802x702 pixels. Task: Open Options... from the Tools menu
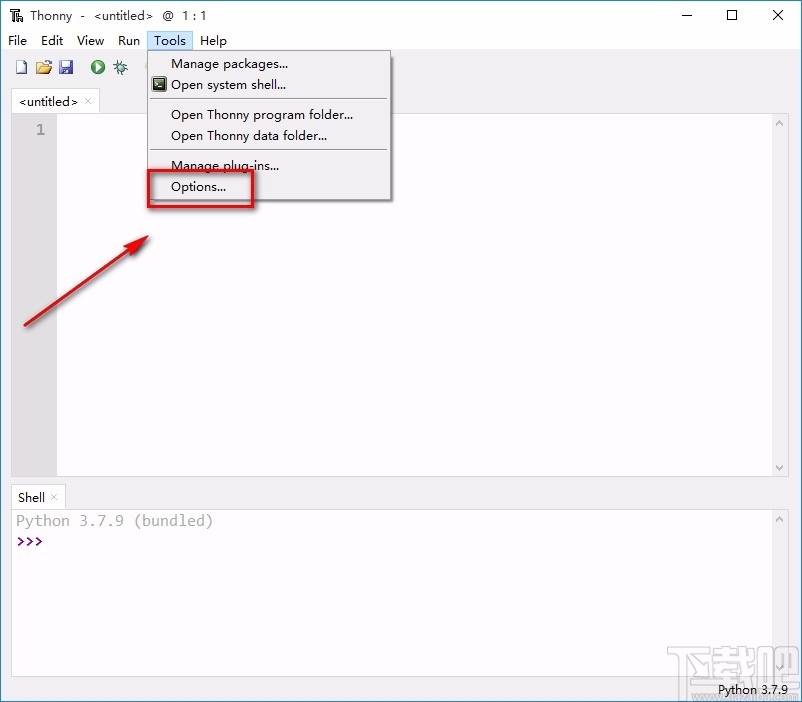pyautogui.click(x=198, y=187)
